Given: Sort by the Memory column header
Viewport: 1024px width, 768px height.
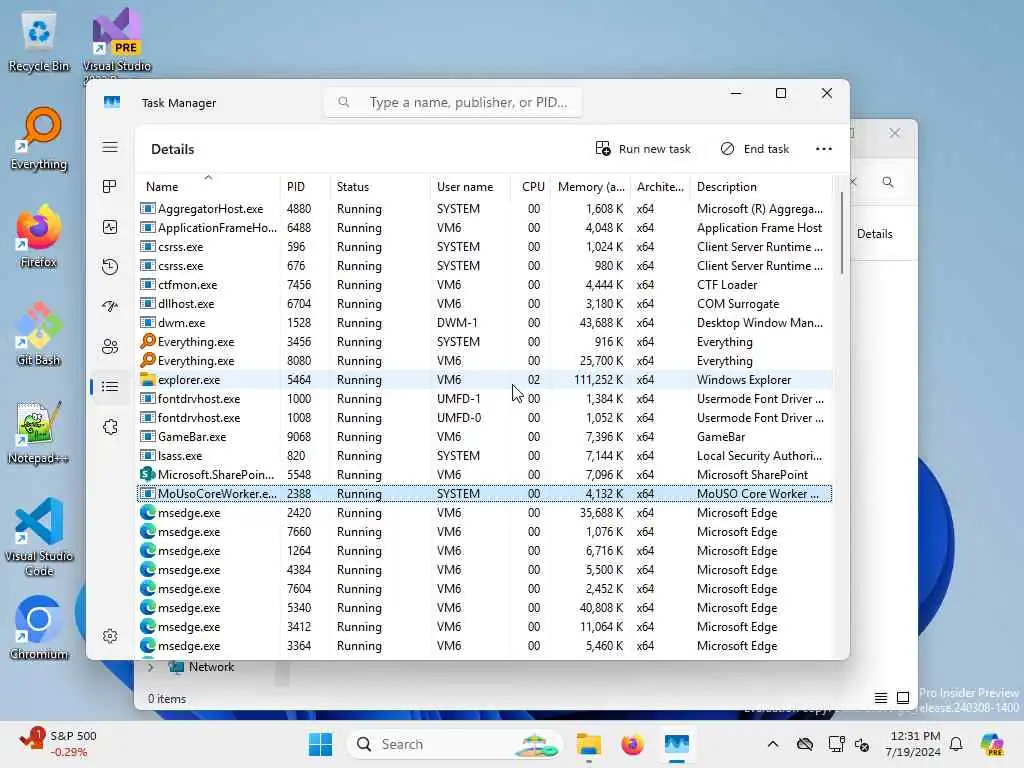Looking at the screenshot, I should coord(591,187).
